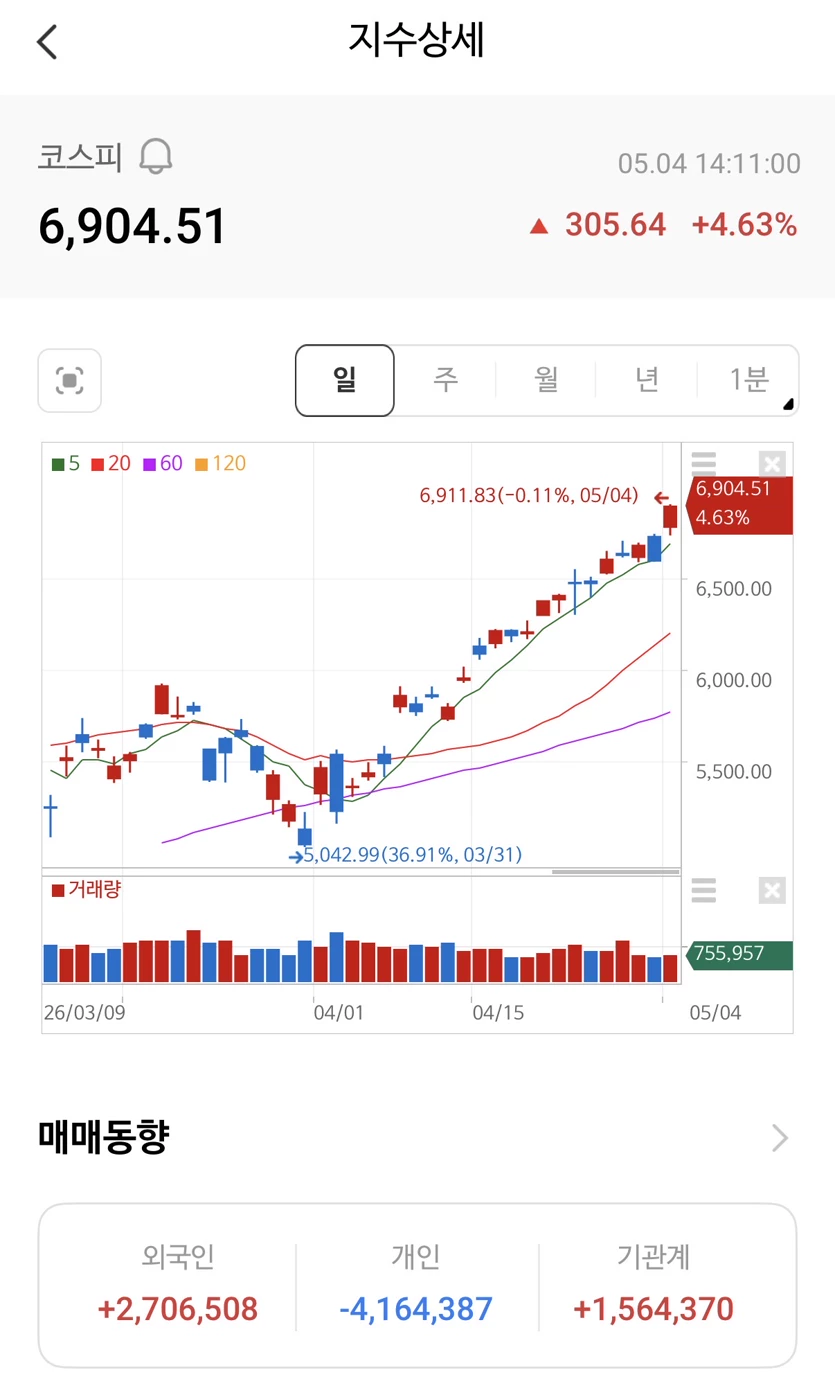
Task: Toggle the 60-day moving average legend
Action: [x=163, y=464]
